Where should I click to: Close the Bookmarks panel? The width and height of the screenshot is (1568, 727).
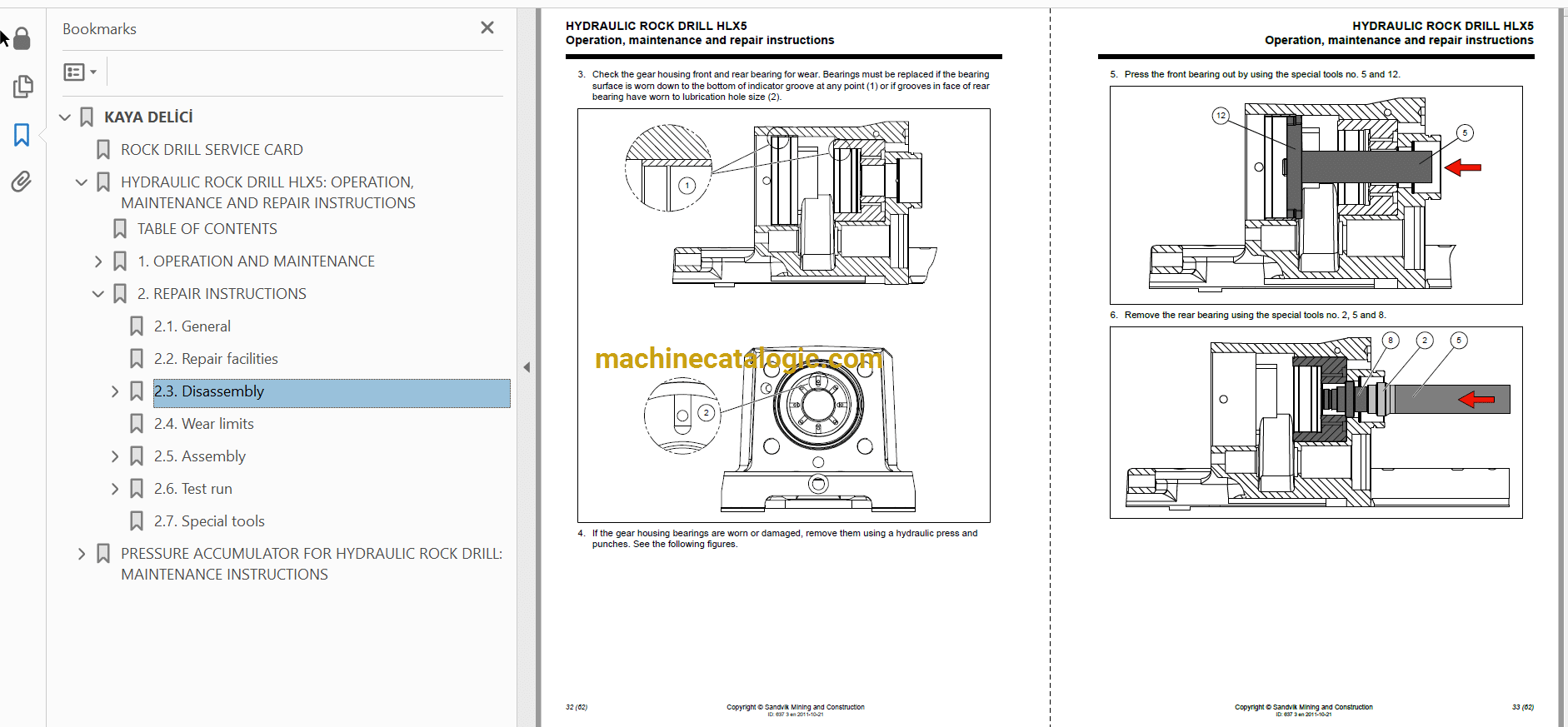[x=487, y=28]
